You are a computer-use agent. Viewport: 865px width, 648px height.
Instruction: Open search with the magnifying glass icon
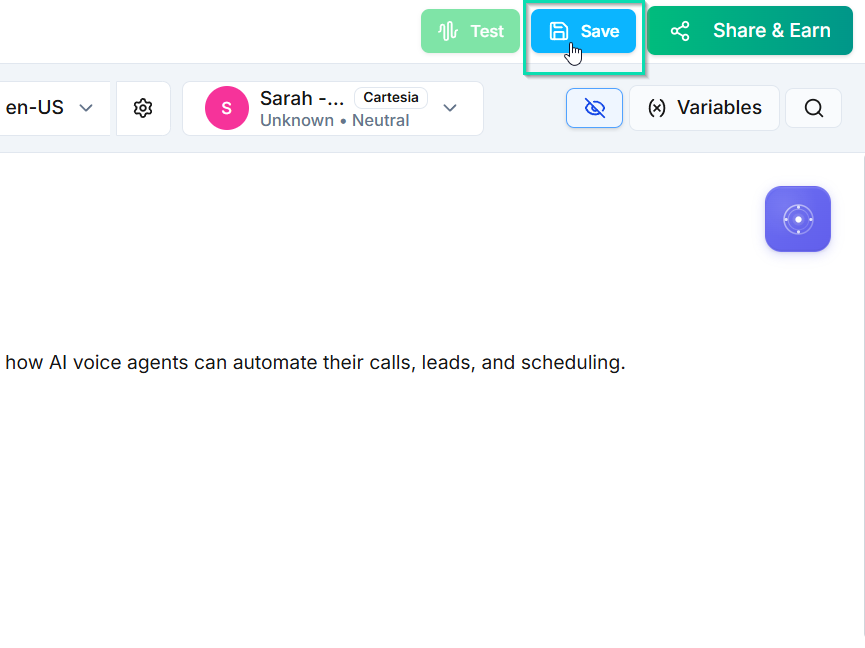(x=814, y=108)
